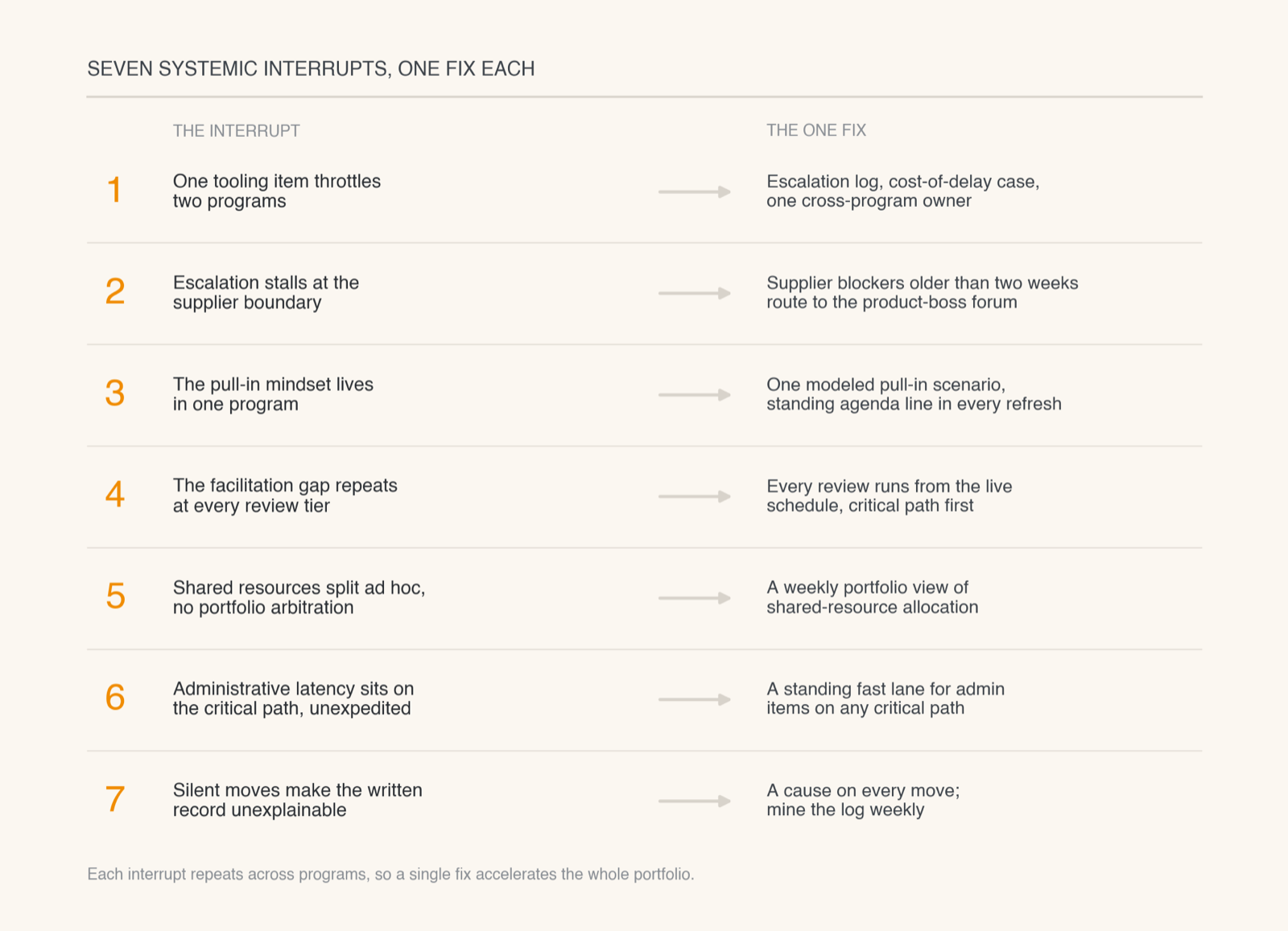The height and width of the screenshot is (931, 1288).
Task: Click THE INTERRUPT column header
Action: pos(236,130)
